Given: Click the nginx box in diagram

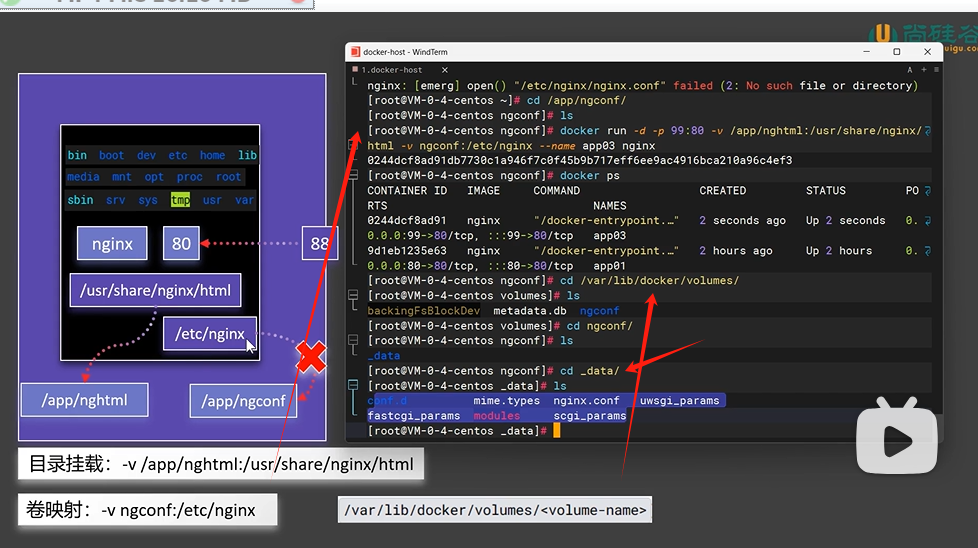Looking at the screenshot, I should tap(112, 244).
